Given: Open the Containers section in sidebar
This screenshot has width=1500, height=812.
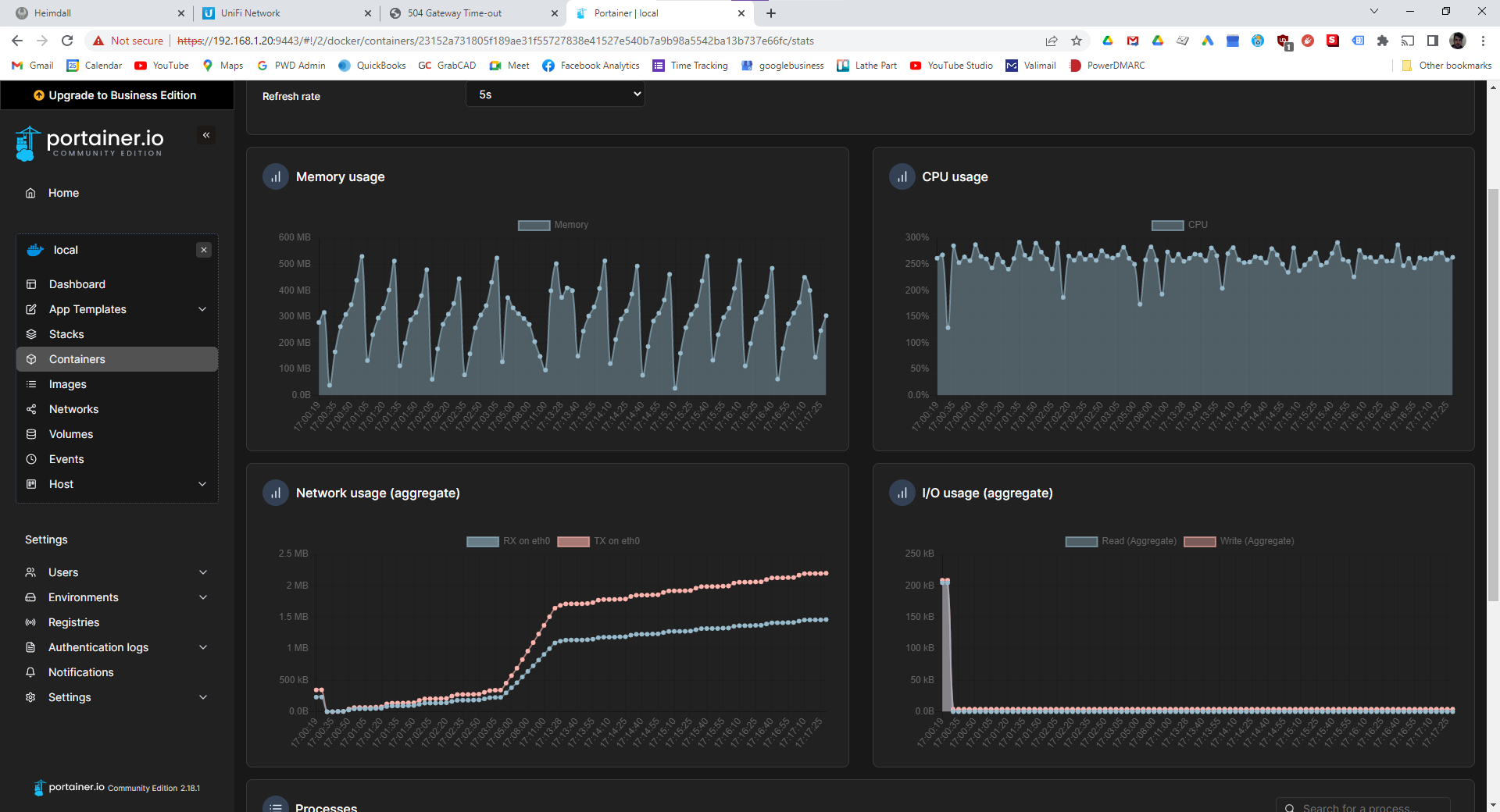Looking at the screenshot, I should (77, 359).
